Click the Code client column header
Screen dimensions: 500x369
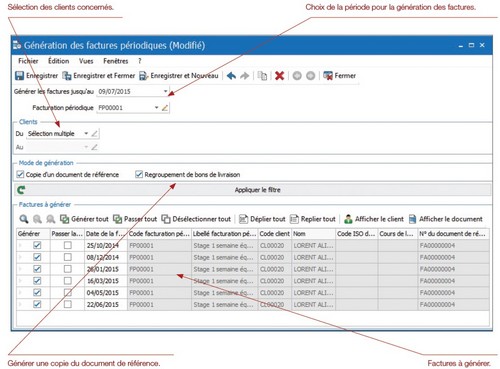tap(274, 234)
